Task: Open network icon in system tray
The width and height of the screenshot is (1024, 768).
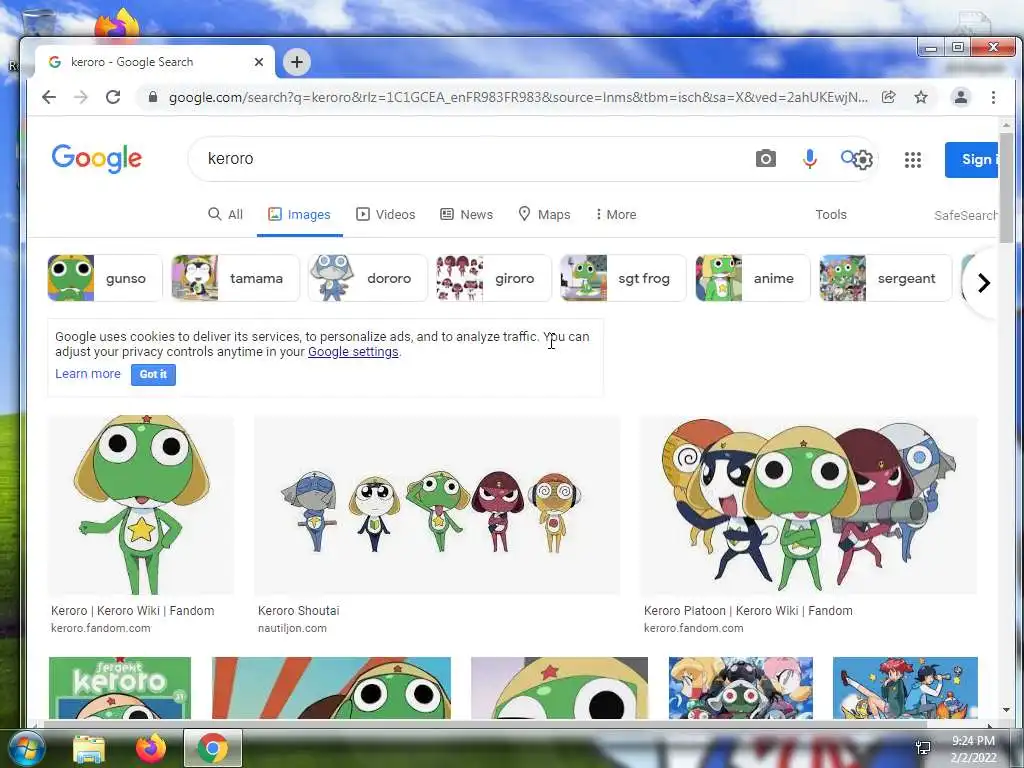Action: (923, 748)
